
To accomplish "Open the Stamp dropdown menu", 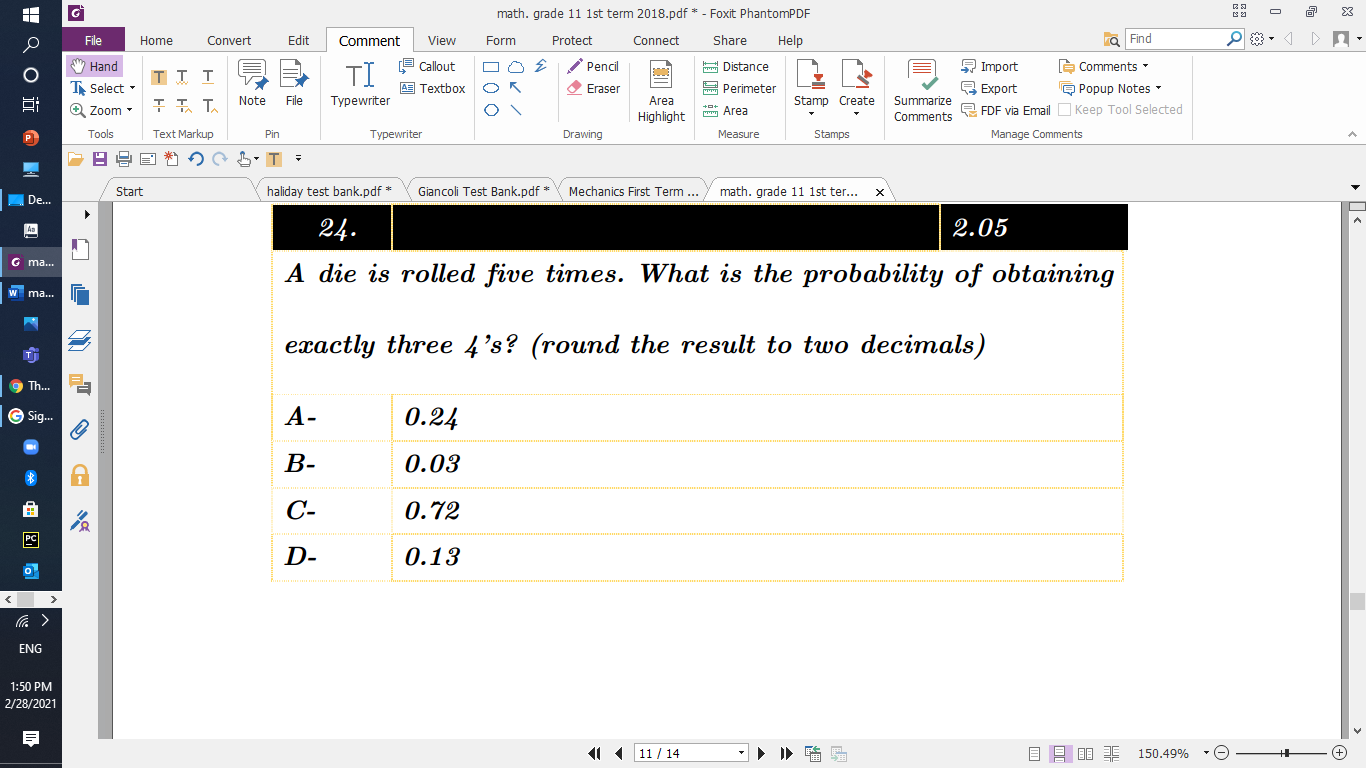I will [x=811, y=113].
